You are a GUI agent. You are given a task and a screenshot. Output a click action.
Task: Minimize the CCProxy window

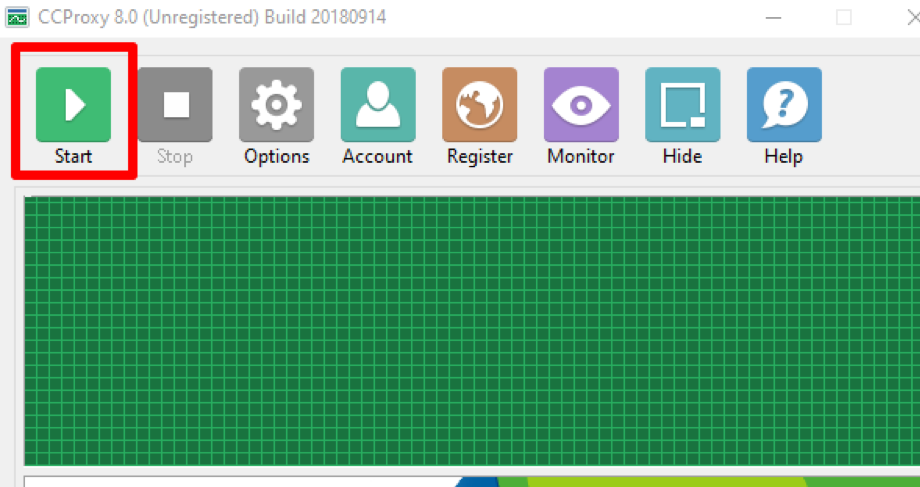(773, 18)
